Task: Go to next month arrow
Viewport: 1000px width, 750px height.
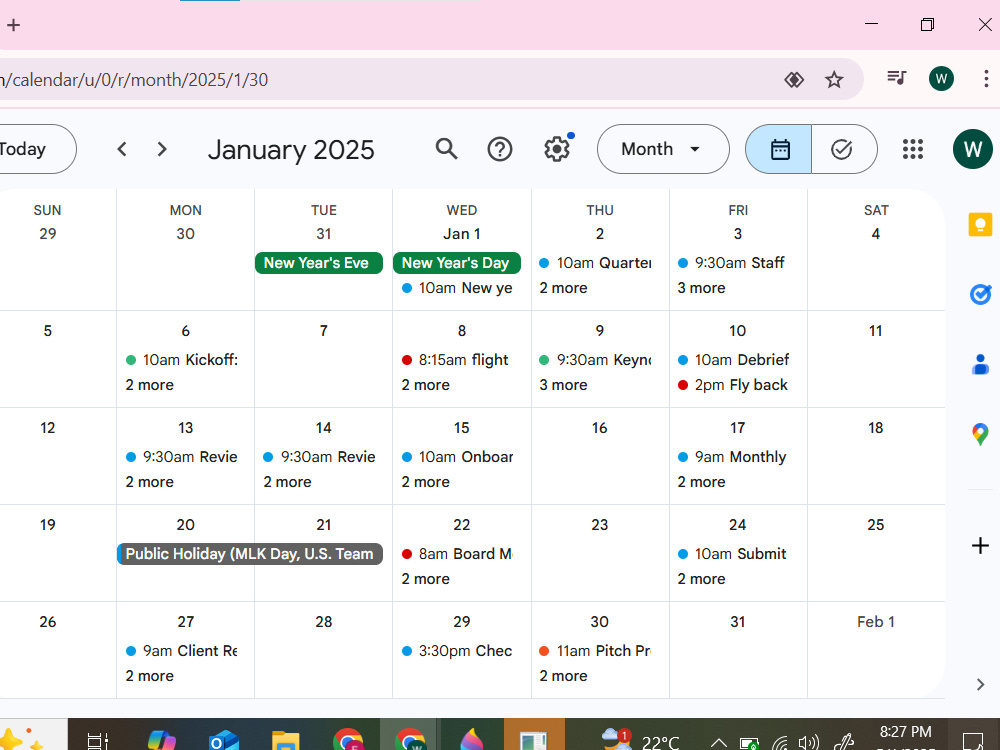Action: pyautogui.click(x=162, y=149)
